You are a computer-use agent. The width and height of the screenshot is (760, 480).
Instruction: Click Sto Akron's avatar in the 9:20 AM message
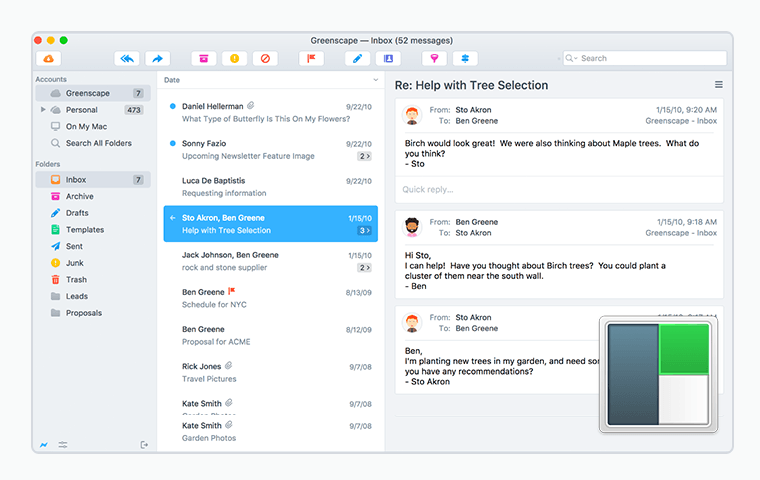[412, 115]
